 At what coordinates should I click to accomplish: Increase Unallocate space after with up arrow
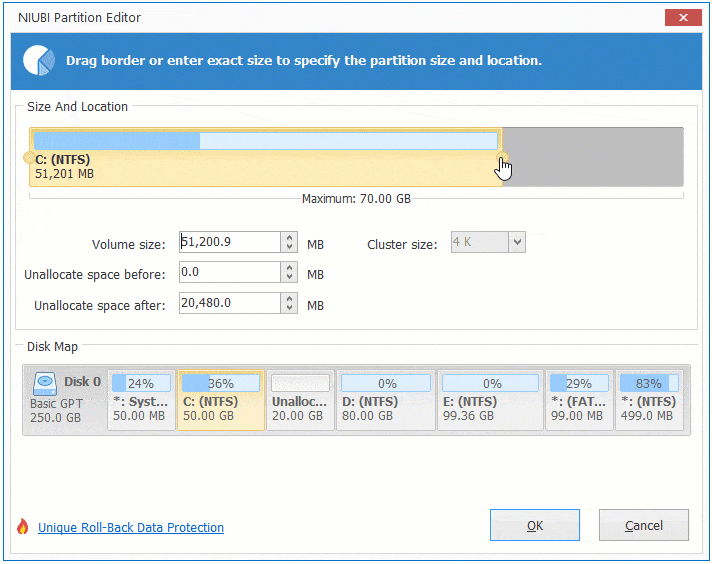coord(290,299)
